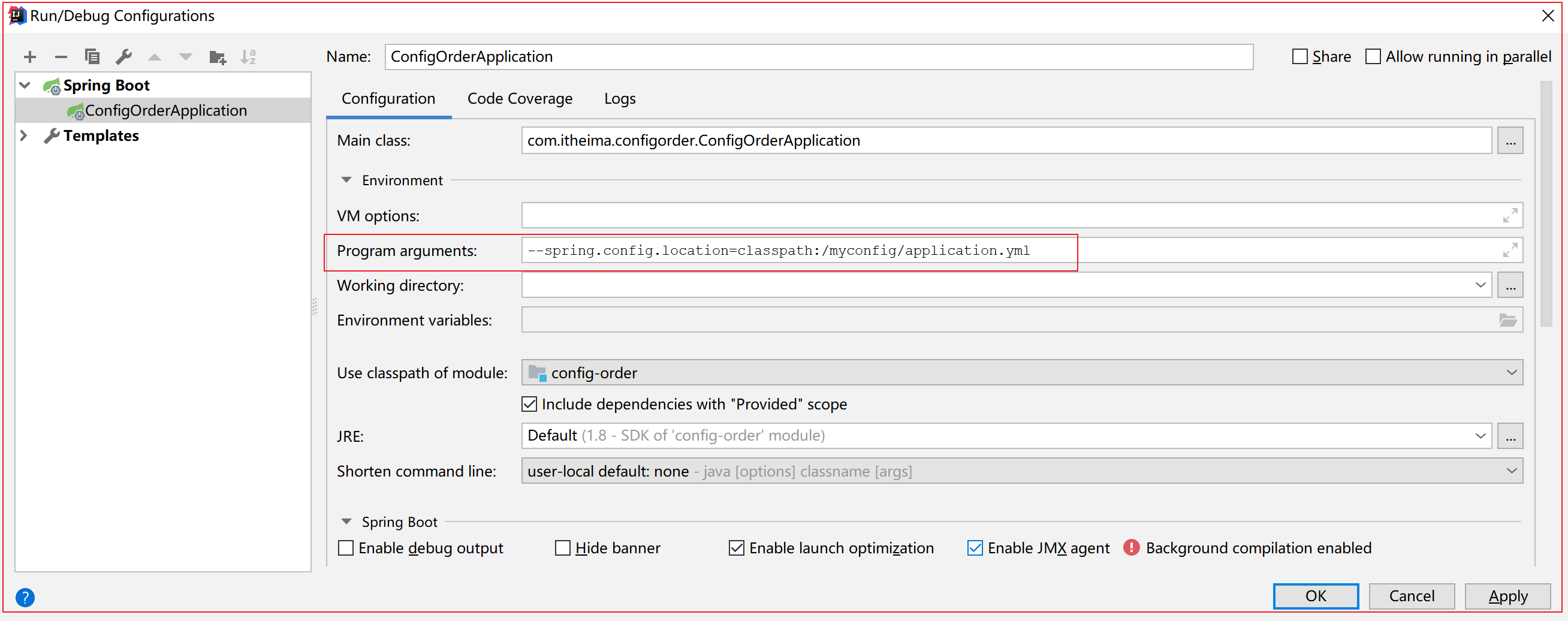Collapse the Environment section
This screenshot has height=621, width=1568.
pos(346,180)
